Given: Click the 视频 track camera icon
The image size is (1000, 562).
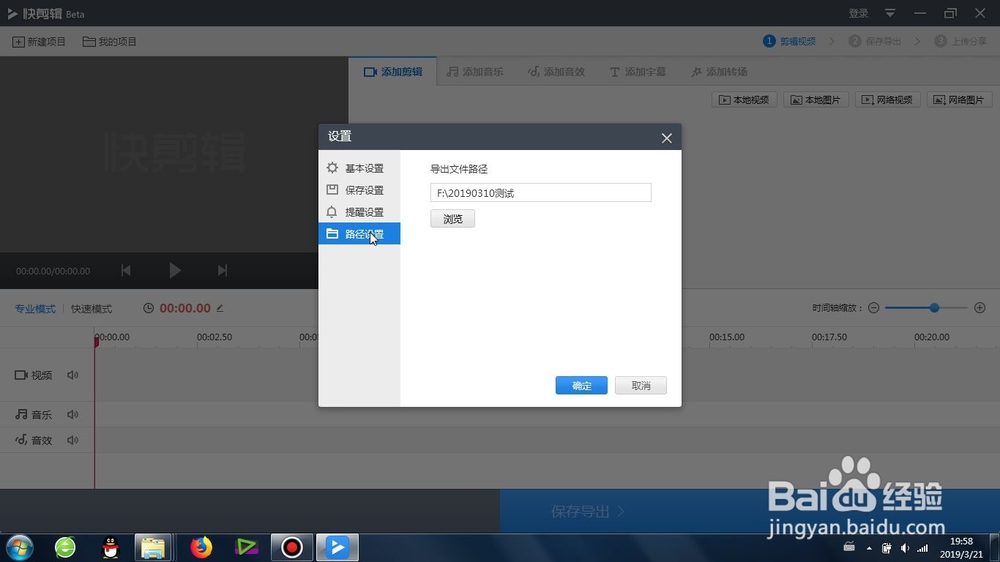Looking at the screenshot, I should (21, 375).
